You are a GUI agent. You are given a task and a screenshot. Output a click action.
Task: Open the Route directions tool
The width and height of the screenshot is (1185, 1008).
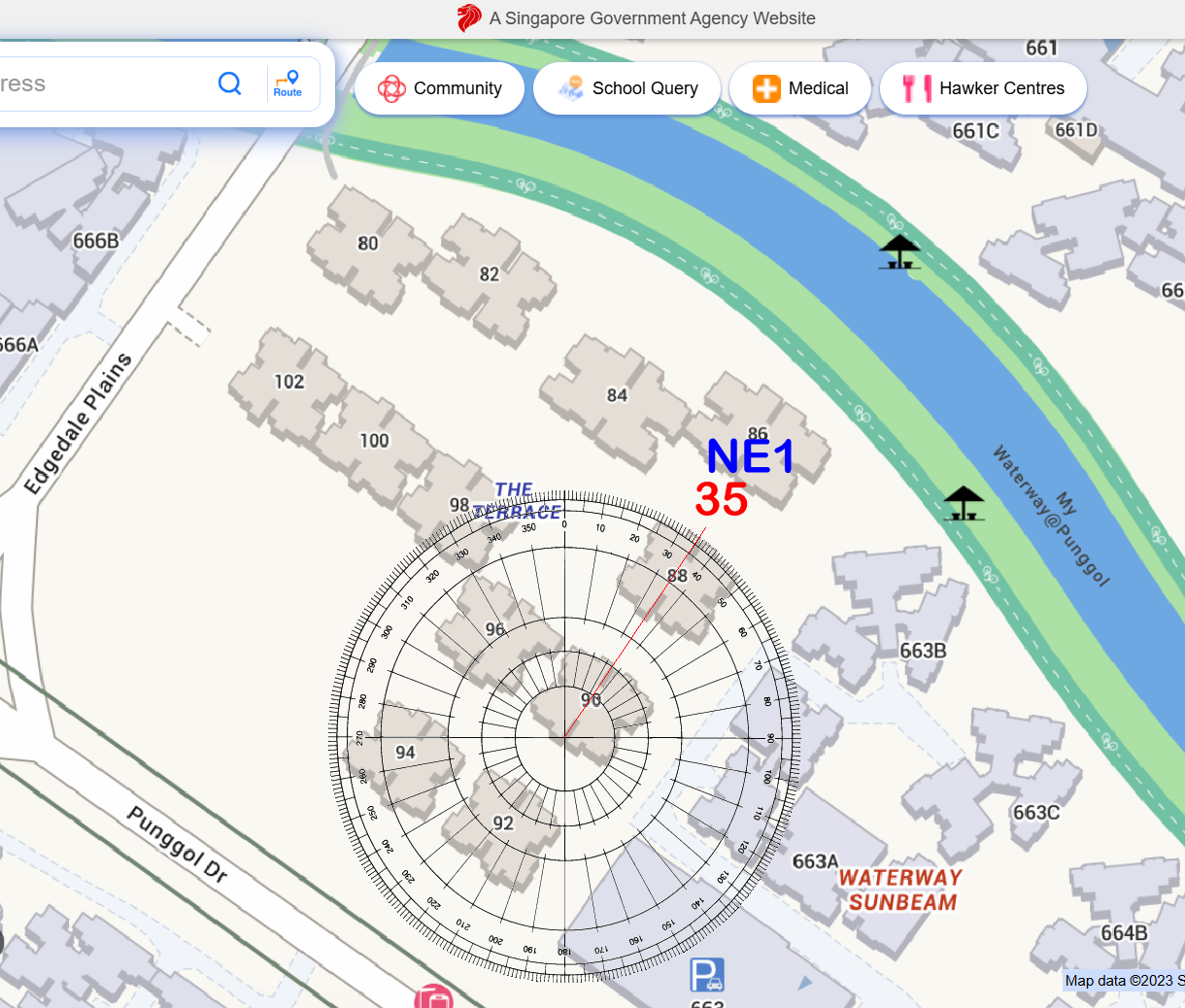click(288, 84)
